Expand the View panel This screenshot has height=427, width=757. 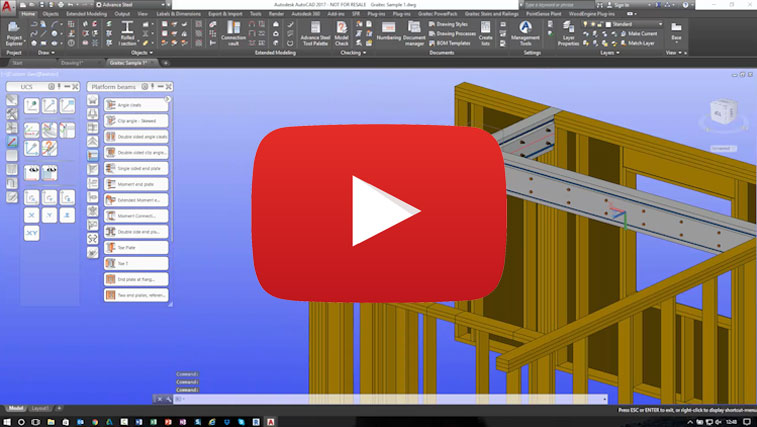(x=673, y=53)
